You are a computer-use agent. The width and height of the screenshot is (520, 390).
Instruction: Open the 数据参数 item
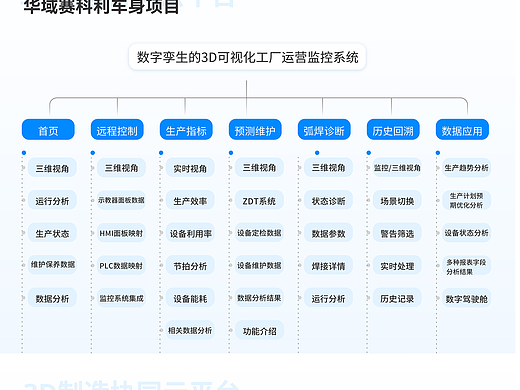click(x=328, y=233)
